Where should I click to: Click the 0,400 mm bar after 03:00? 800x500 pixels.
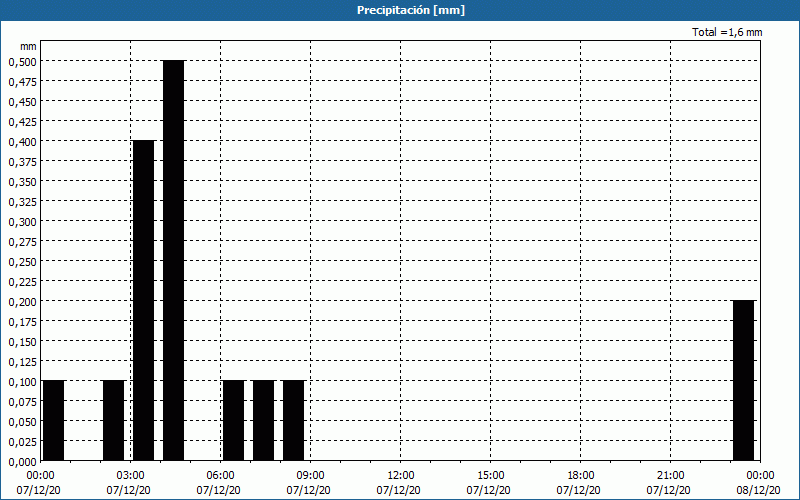[x=143, y=301]
